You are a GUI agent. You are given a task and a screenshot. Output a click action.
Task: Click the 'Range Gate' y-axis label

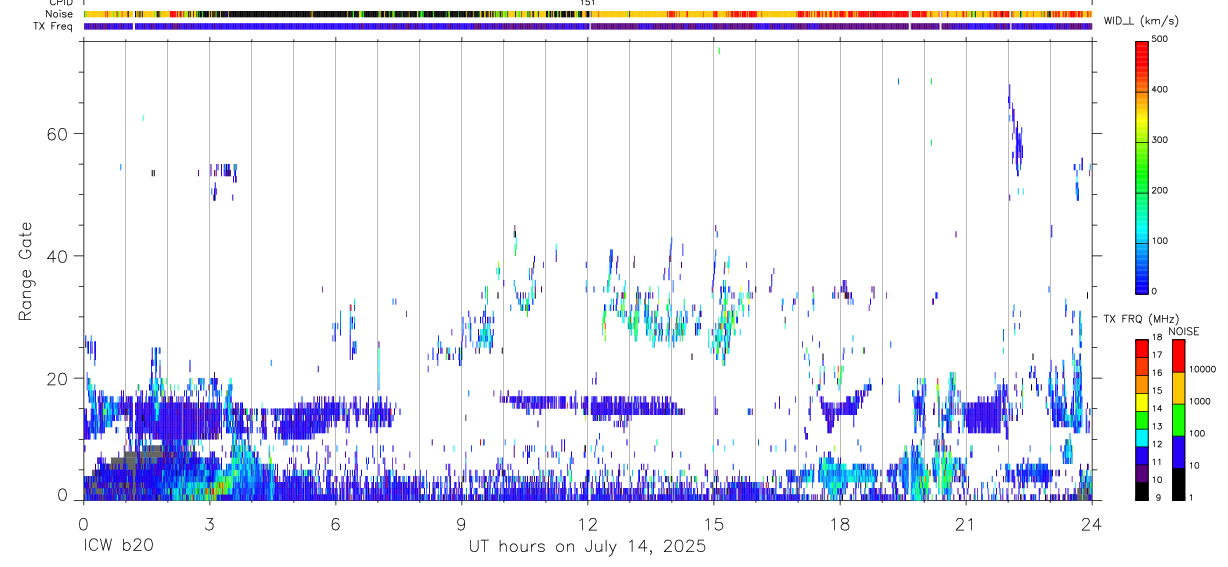[24, 272]
